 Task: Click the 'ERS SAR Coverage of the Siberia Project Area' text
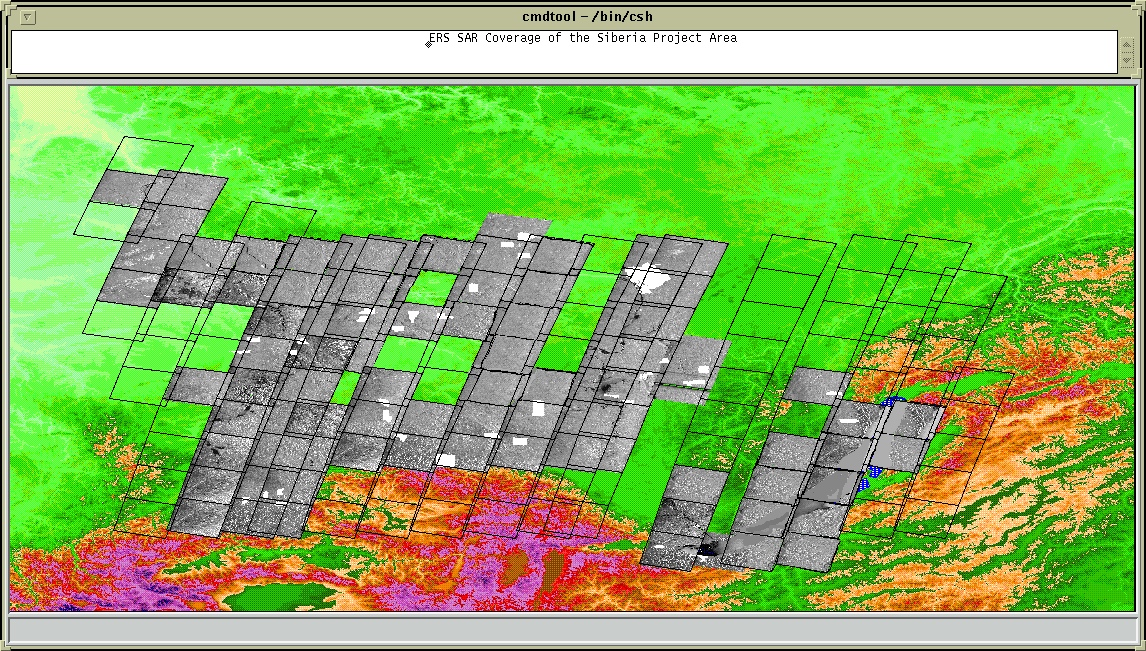[583, 38]
